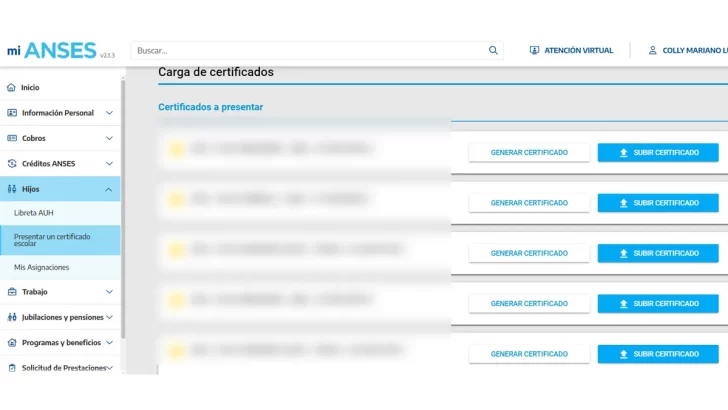Click last row Subir Certificado button
728x410 pixels.
[658, 354]
